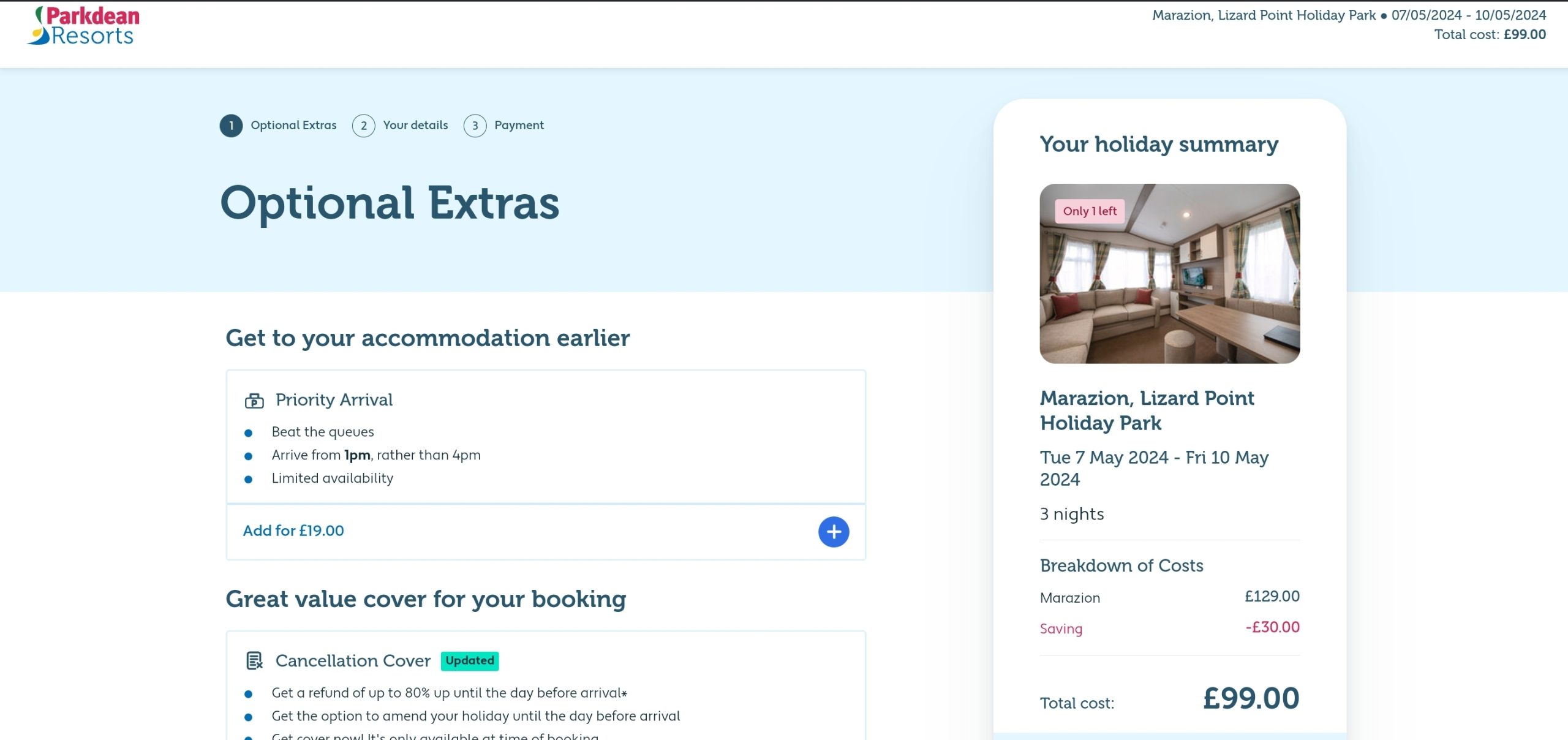Click Add for £19.00 link
Image resolution: width=1568 pixels, height=740 pixels.
click(x=293, y=530)
